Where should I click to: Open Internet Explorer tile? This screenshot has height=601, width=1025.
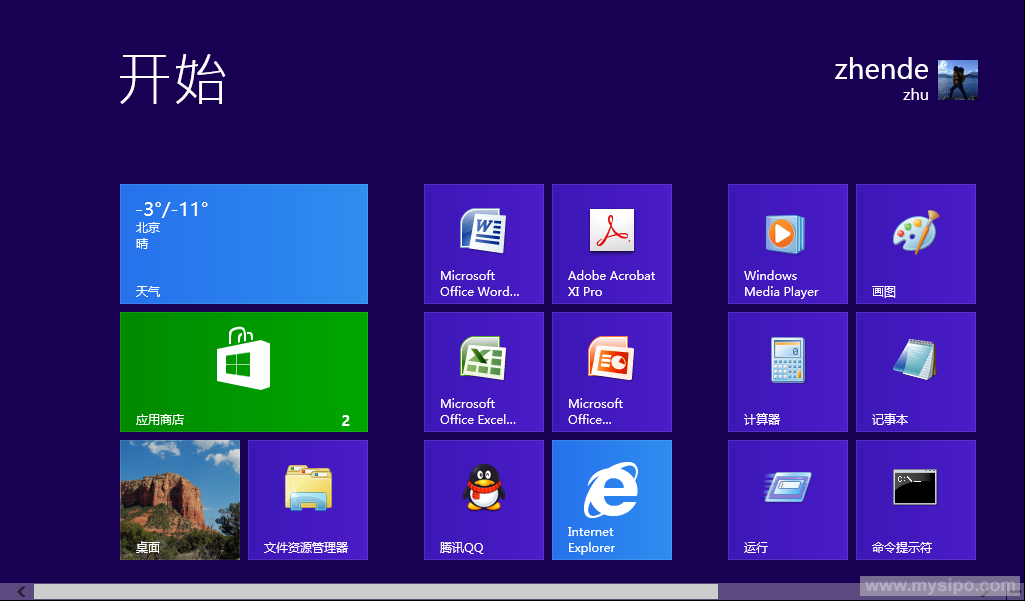(612, 500)
